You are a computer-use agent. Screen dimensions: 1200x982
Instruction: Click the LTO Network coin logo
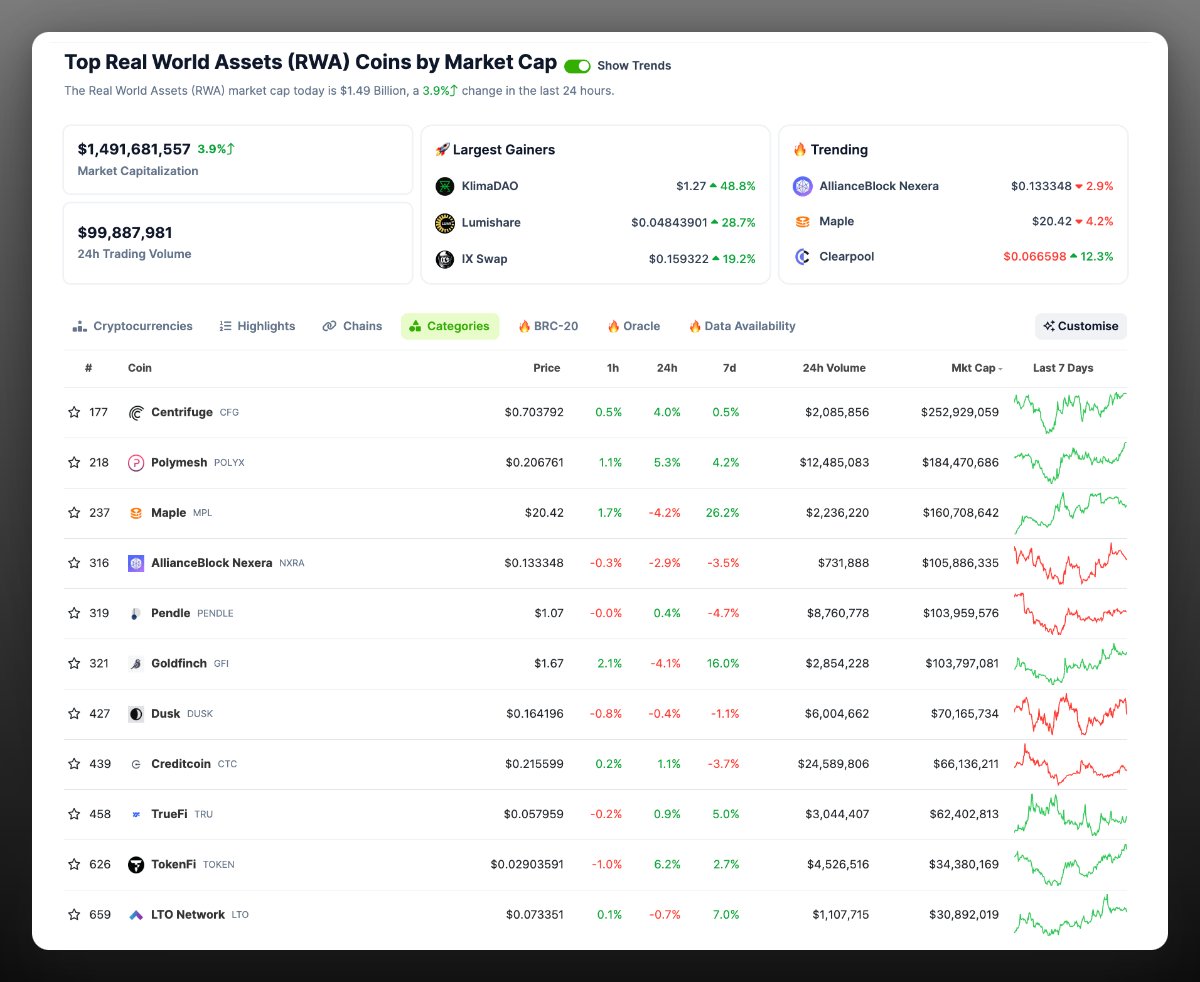[136, 915]
